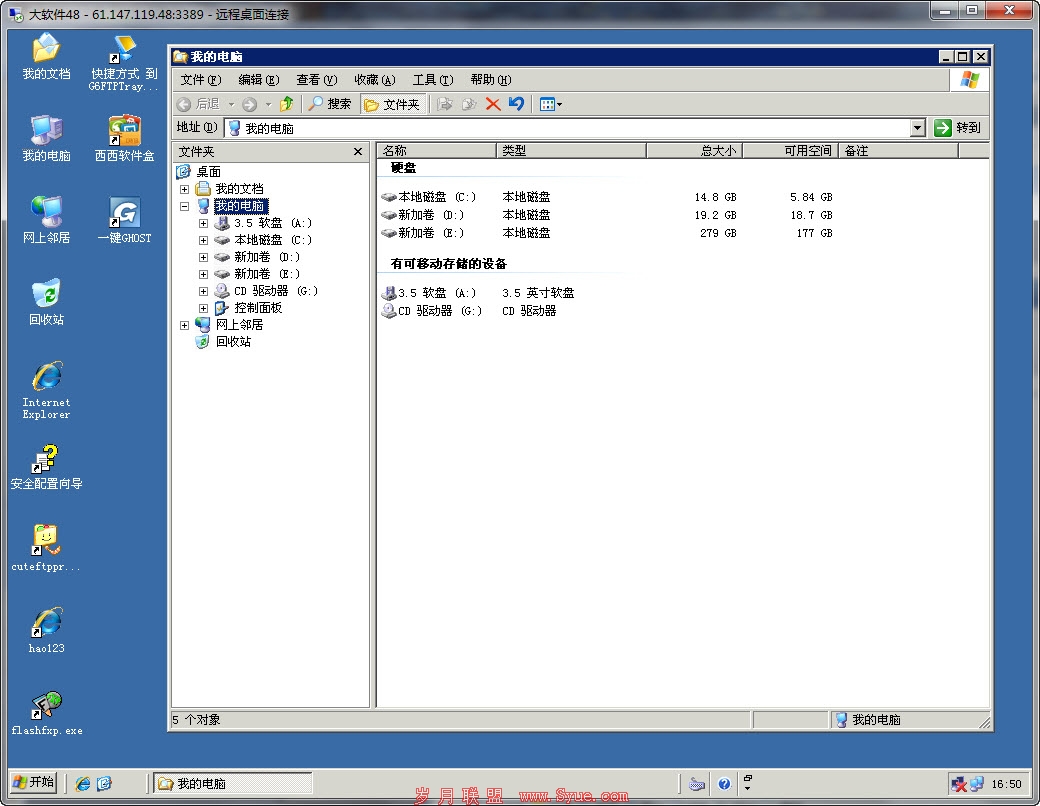Click the Forward toolbar icon

pos(249,104)
